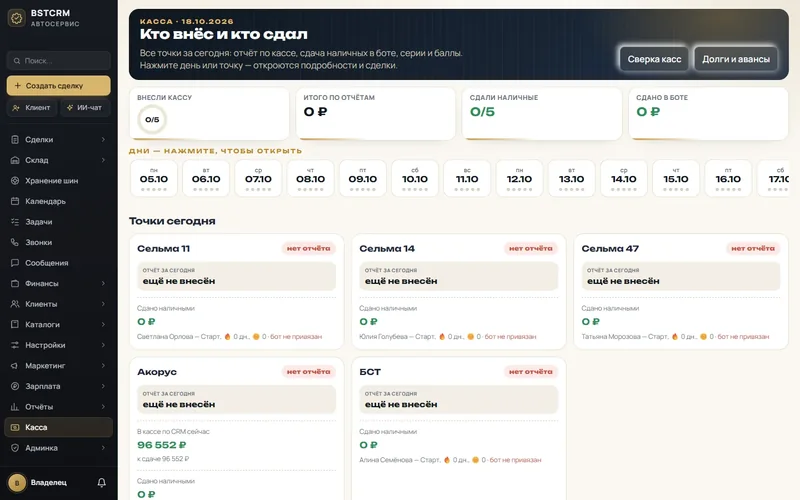Click the Сделки sidebar icon
The height and width of the screenshot is (500, 800).
pos(15,139)
